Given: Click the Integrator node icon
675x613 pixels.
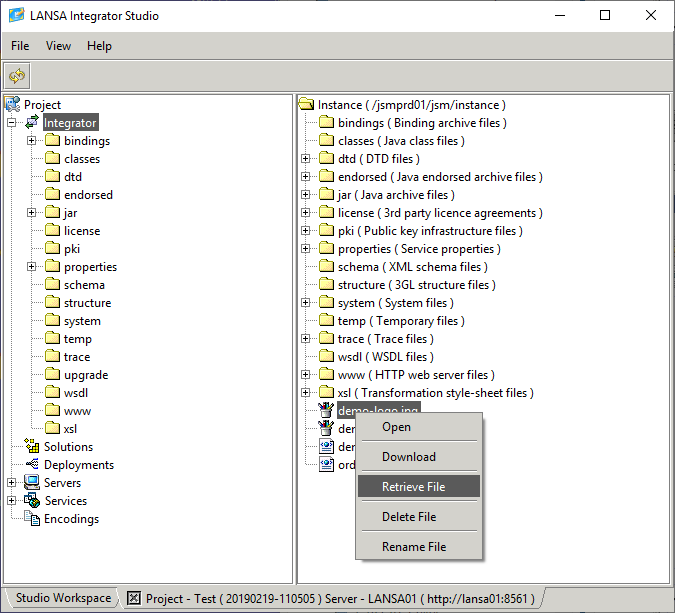Looking at the screenshot, I should click(x=31, y=123).
